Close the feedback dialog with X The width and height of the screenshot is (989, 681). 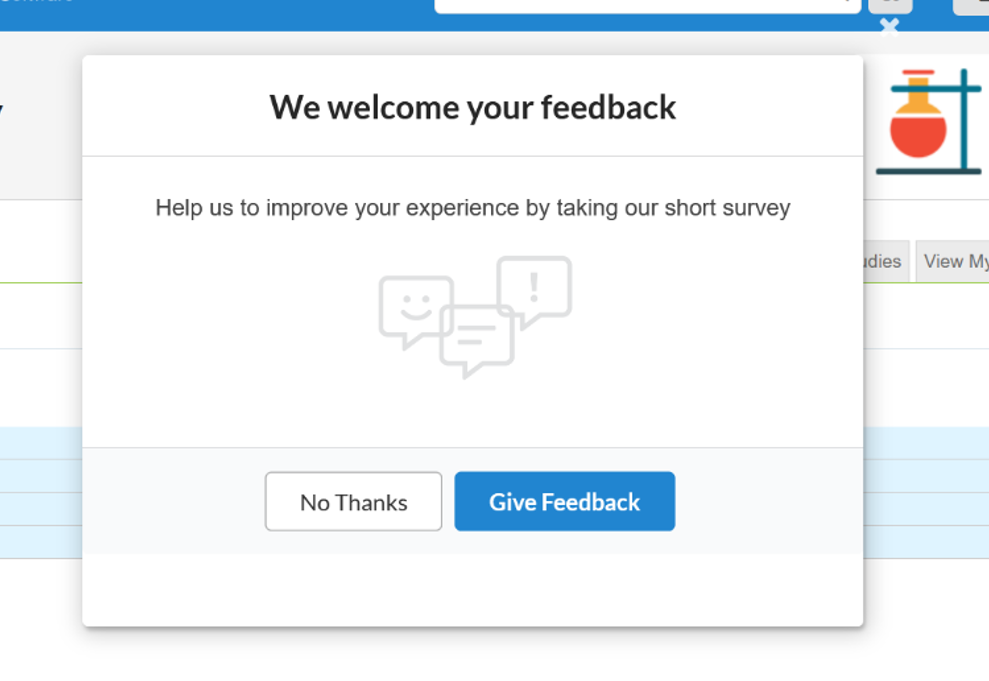[889, 27]
